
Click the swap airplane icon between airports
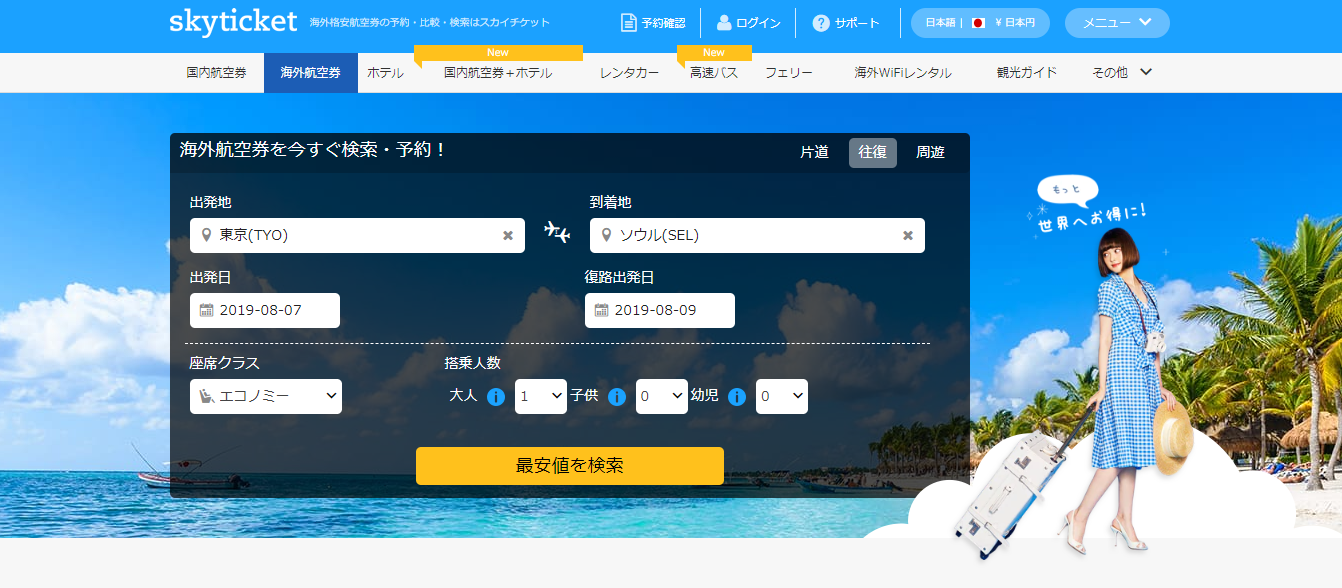click(557, 233)
